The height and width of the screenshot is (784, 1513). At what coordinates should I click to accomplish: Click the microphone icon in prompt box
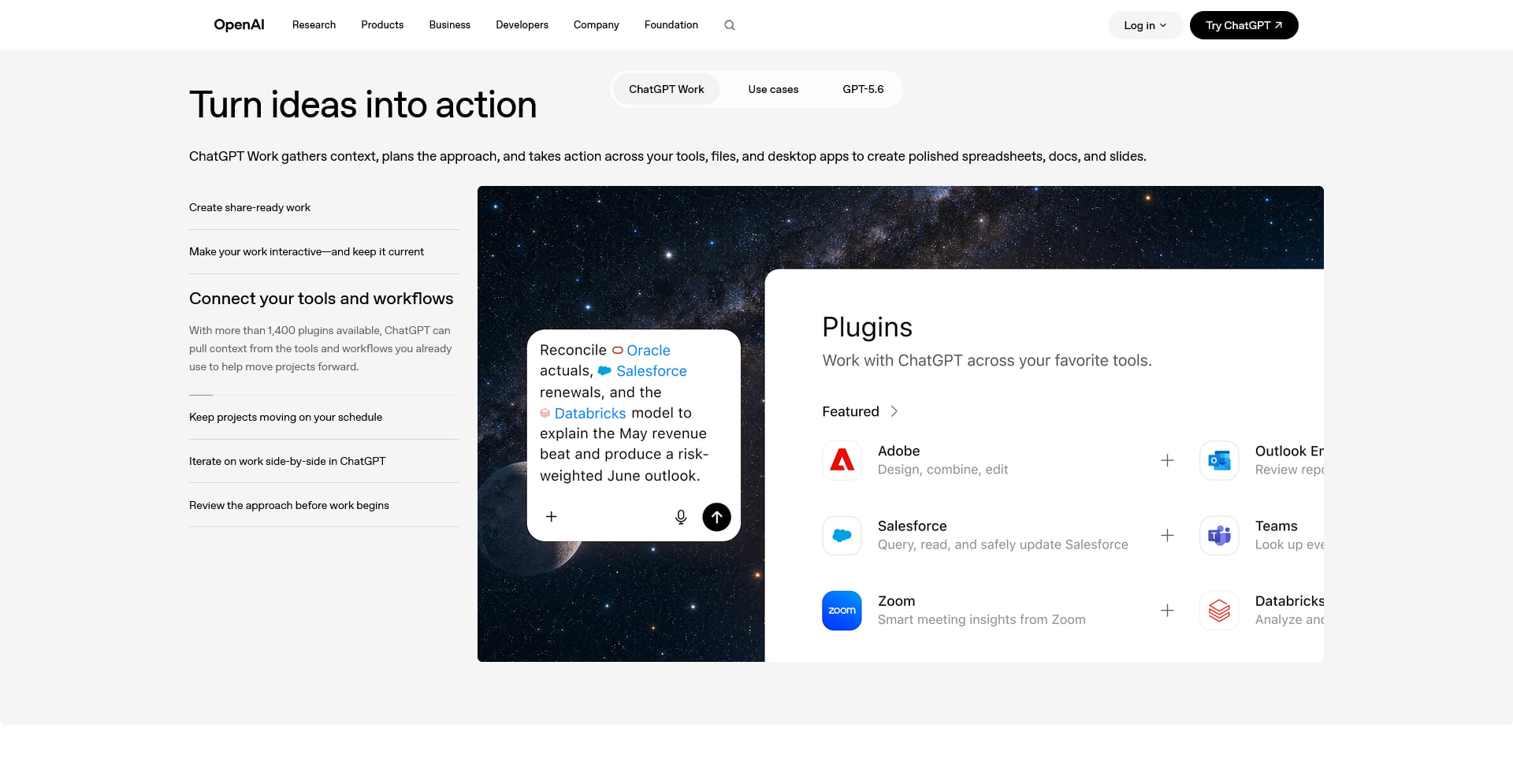[681, 517]
